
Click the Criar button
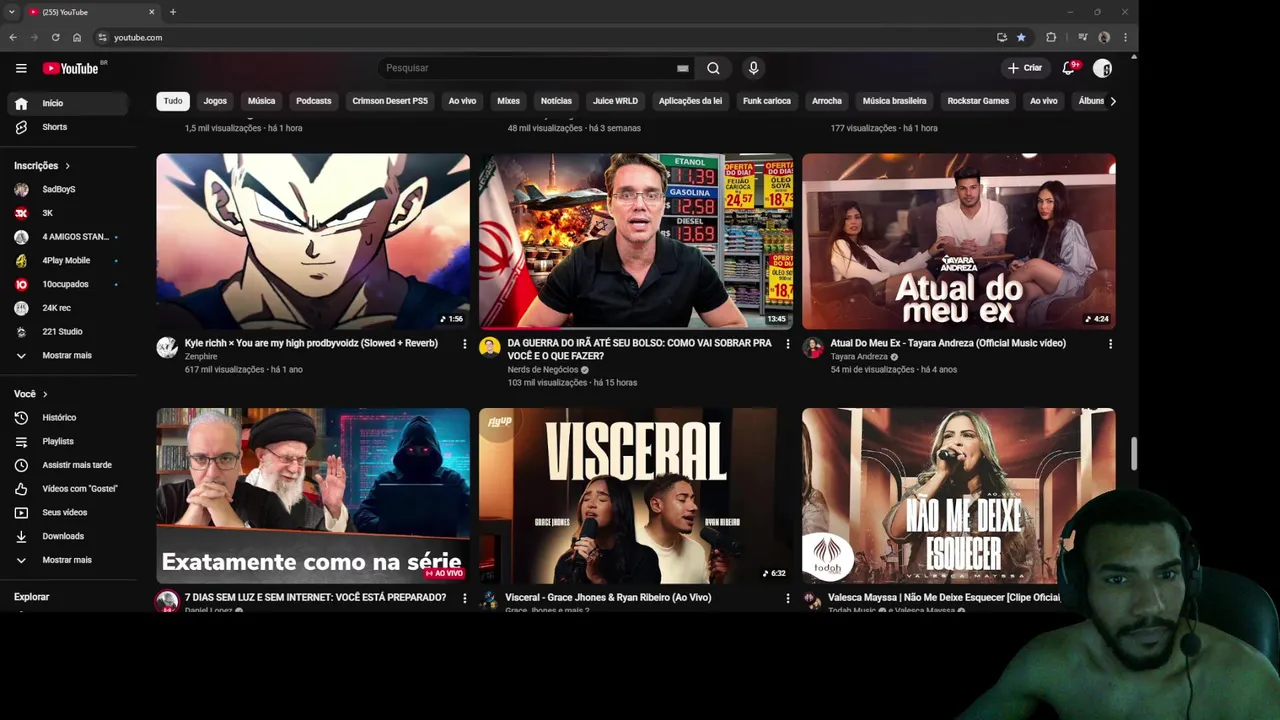click(1024, 68)
